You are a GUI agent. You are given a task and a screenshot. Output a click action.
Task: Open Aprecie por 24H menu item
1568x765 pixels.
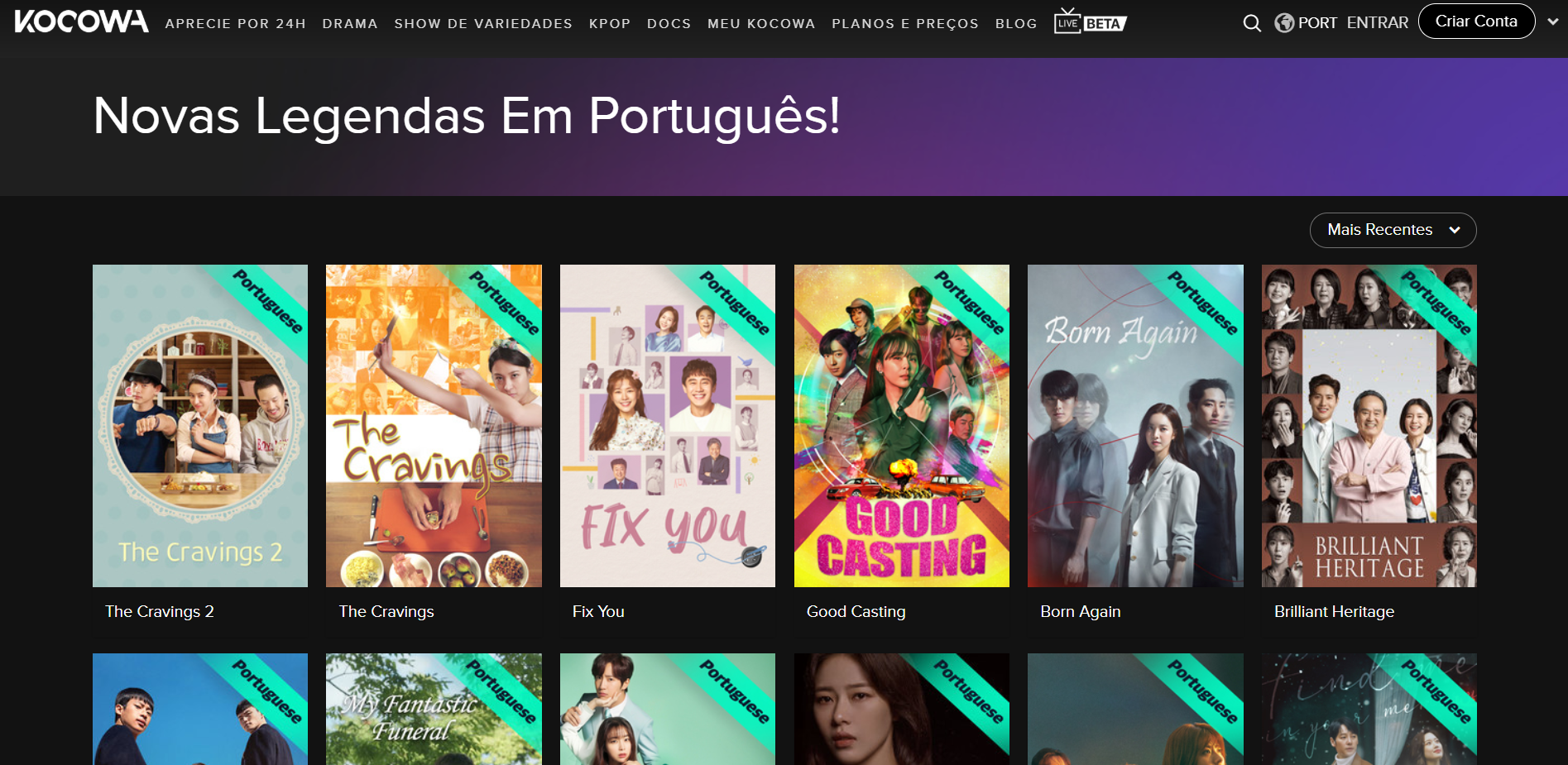235,24
